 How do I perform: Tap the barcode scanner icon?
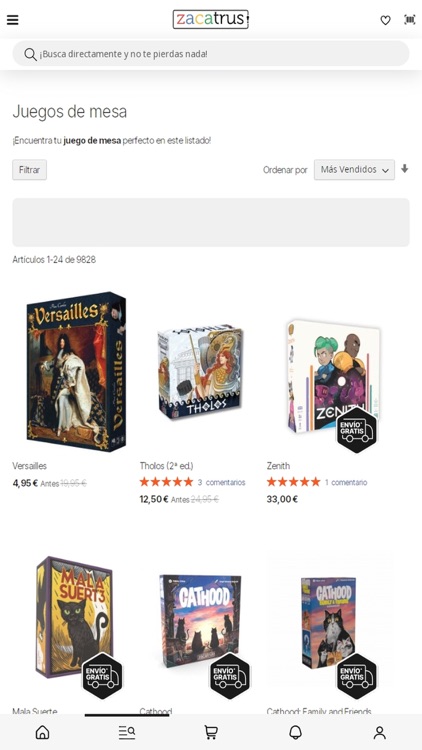410,20
